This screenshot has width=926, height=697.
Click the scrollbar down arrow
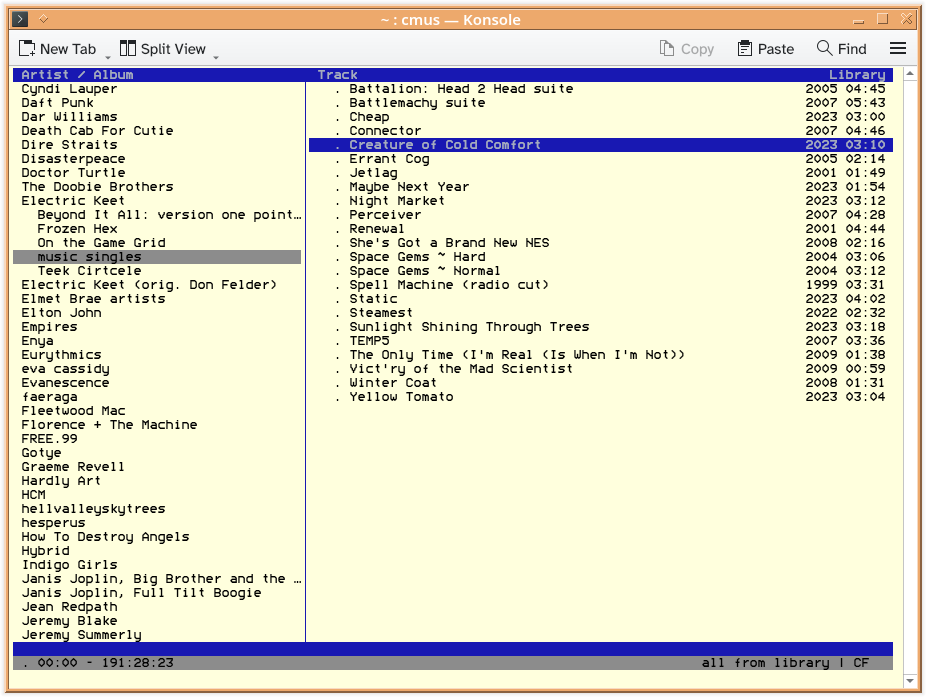coord(910,680)
